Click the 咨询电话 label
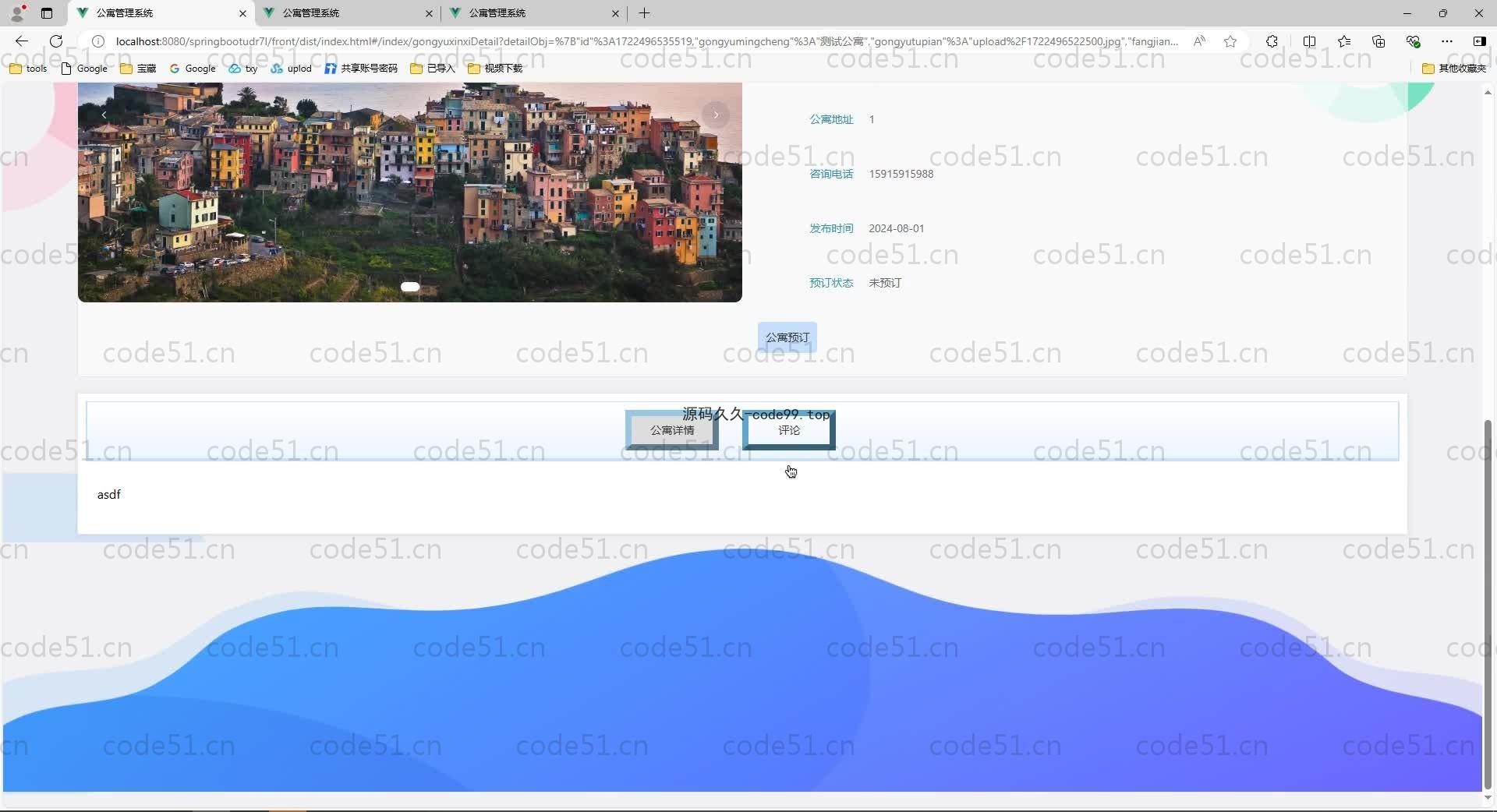Screen dimensions: 1497x812 pos(831,174)
